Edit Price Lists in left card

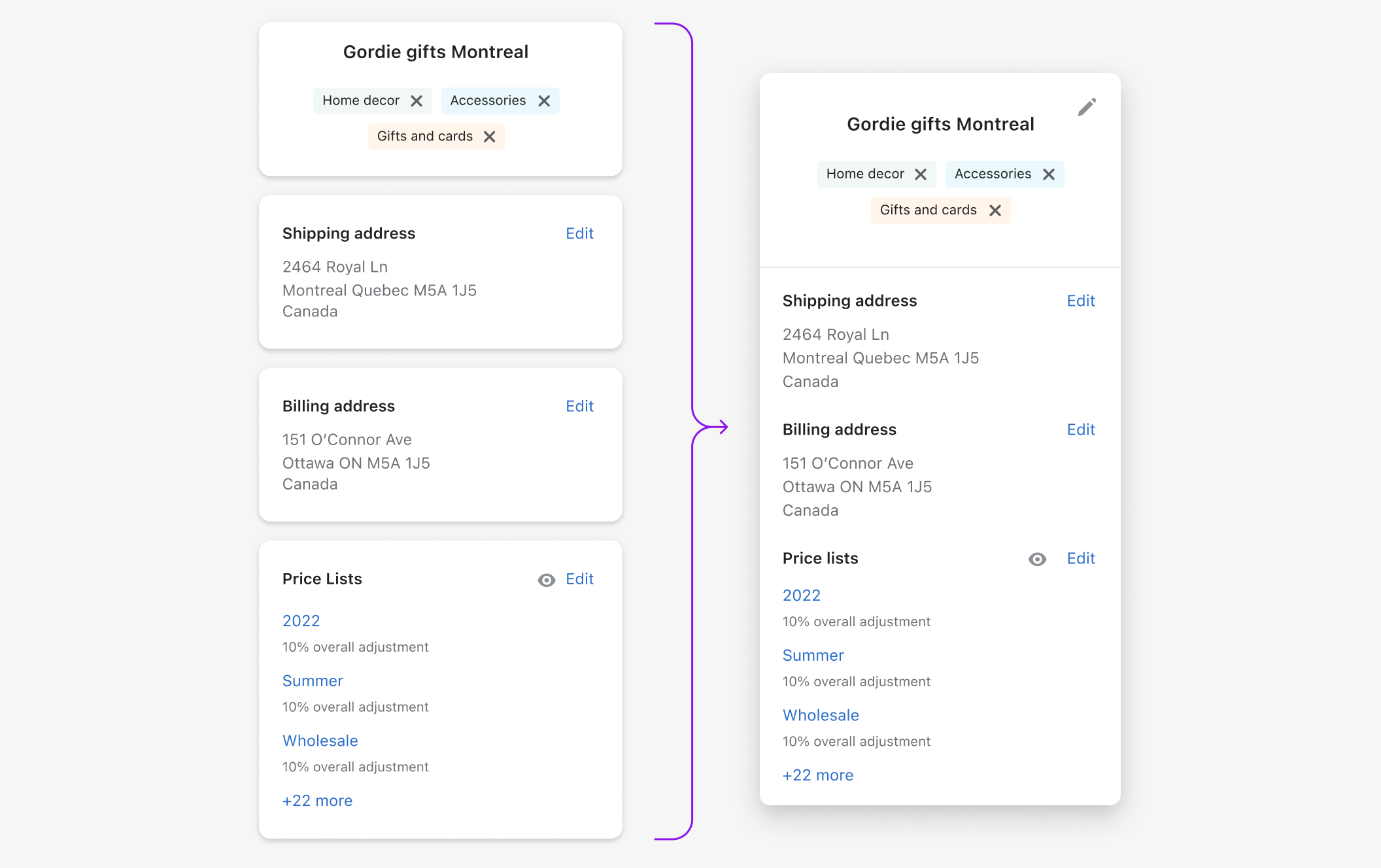click(579, 579)
